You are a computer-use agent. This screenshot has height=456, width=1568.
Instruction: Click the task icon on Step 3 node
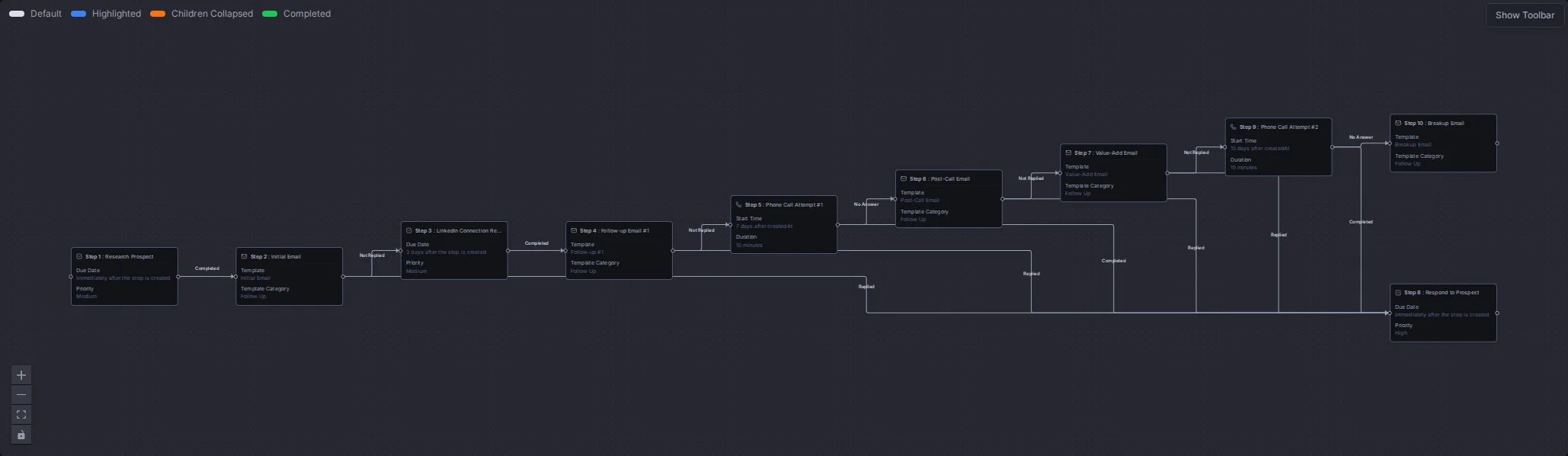click(x=409, y=231)
